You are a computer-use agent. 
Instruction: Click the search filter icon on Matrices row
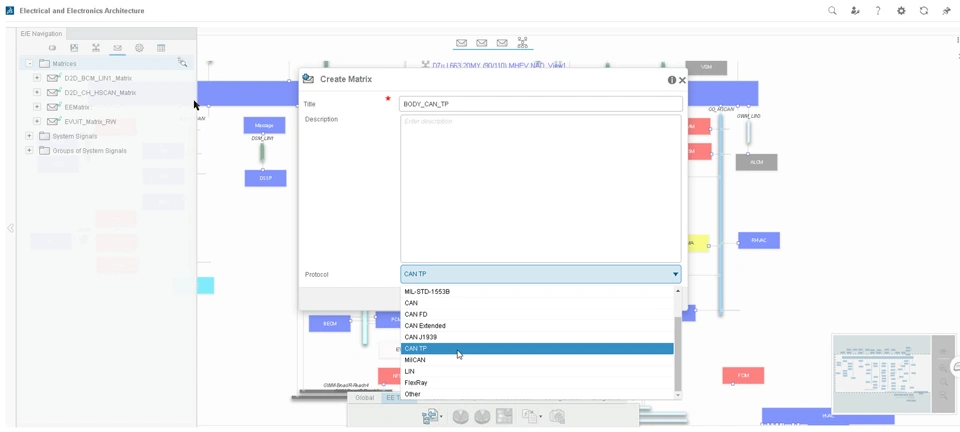(x=182, y=62)
